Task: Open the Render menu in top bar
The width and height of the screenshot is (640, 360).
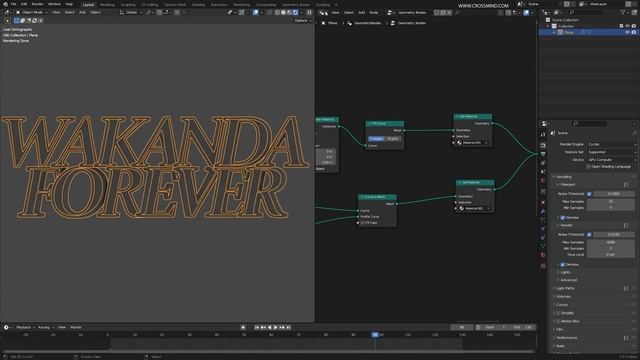Action: point(37,4)
